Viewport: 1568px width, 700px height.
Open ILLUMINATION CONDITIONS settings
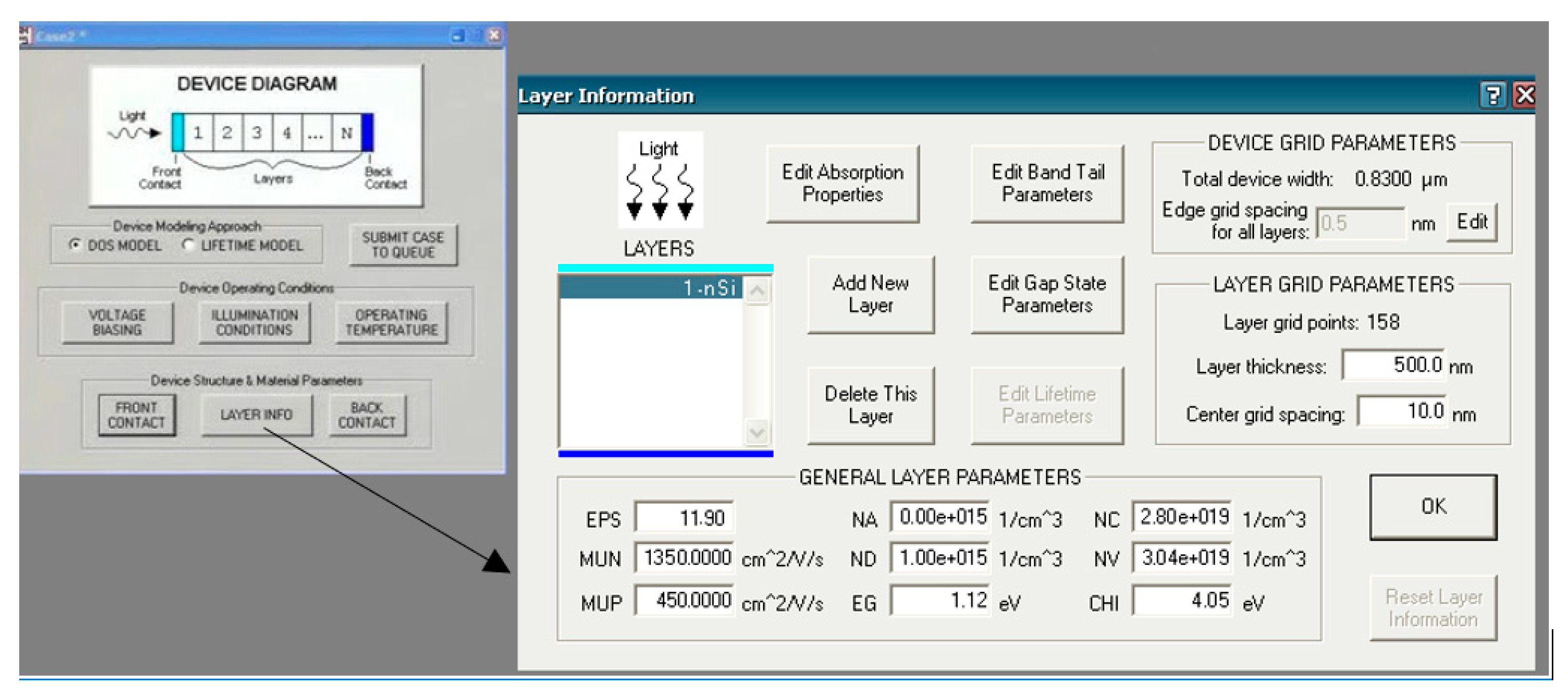click(x=254, y=323)
